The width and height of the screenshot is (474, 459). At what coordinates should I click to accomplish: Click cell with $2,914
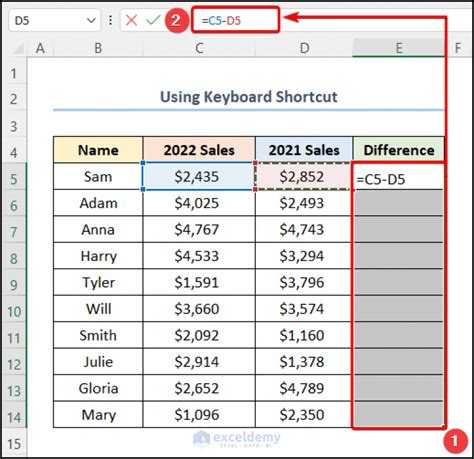point(199,362)
